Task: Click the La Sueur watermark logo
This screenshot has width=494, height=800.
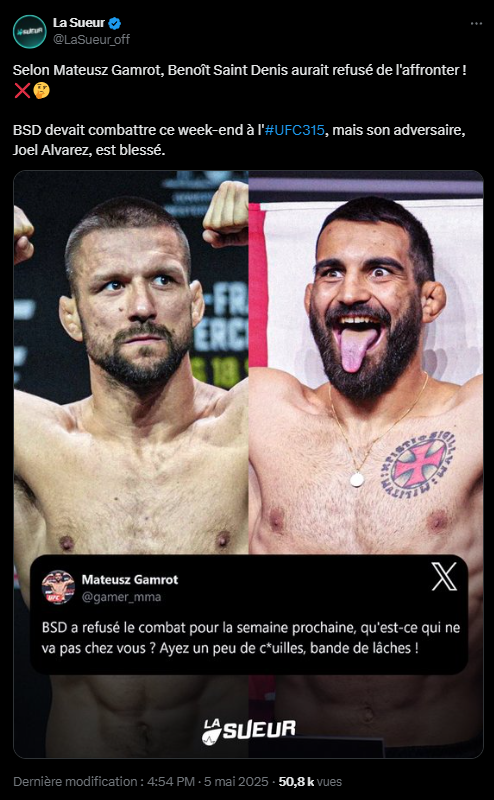Action: 249,732
